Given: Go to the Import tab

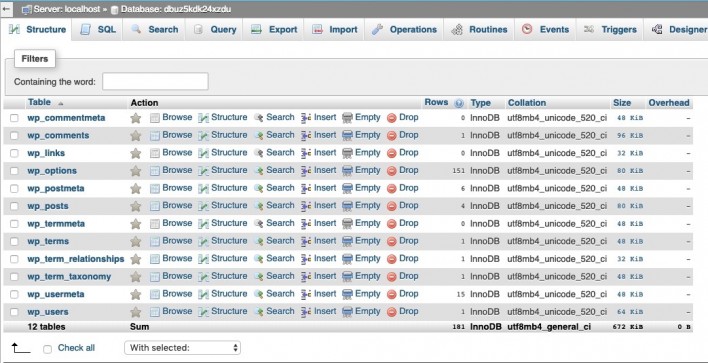Looking at the screenshot, I should tap(335, 30).
